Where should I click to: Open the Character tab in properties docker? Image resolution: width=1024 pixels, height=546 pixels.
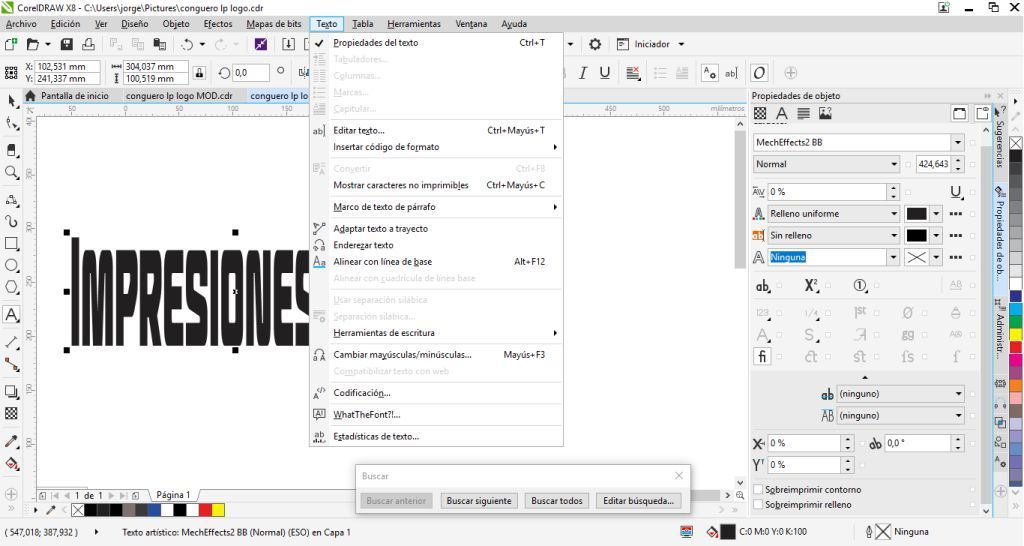coord(781,114)
